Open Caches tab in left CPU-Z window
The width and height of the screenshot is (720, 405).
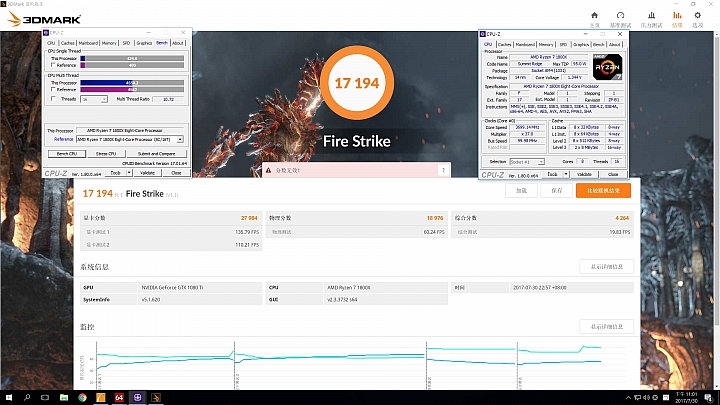coord(68,43)
